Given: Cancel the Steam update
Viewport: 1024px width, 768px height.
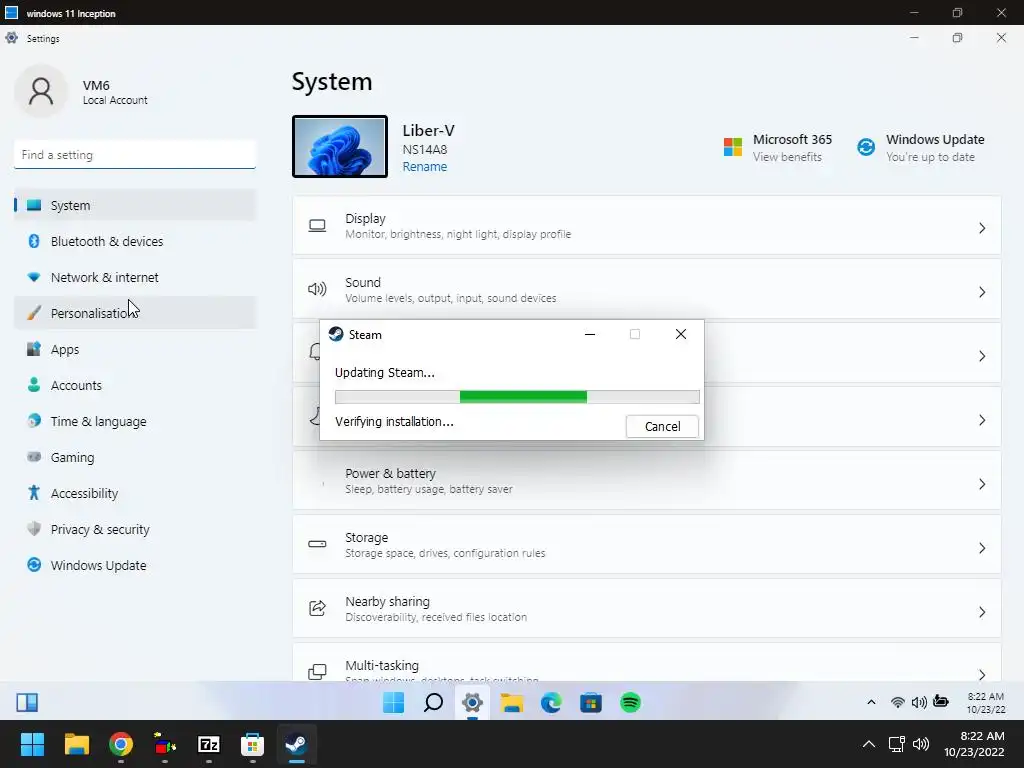Looking at the screenshot, I should [662, 426].
